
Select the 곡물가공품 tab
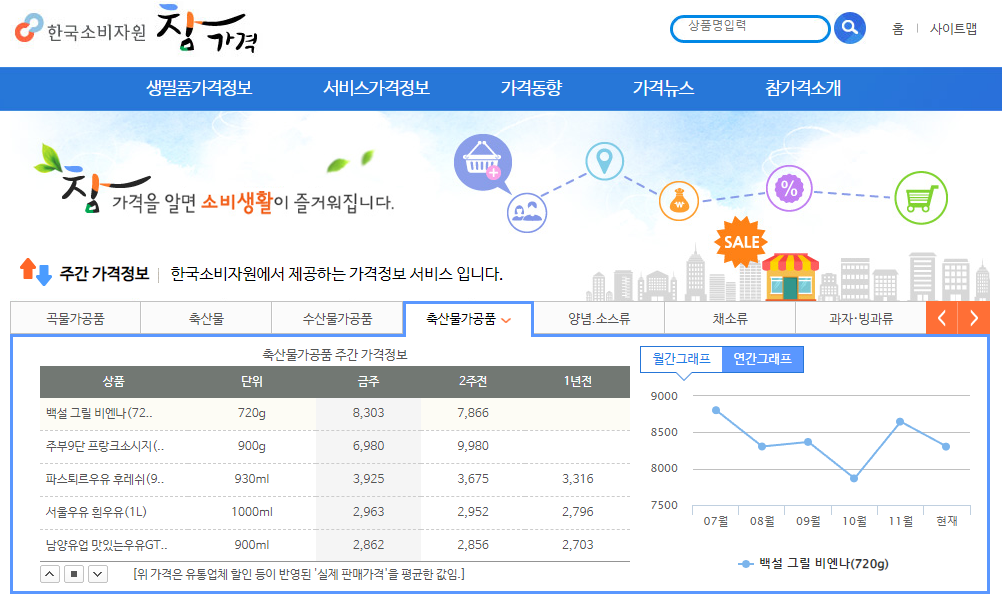75,318
